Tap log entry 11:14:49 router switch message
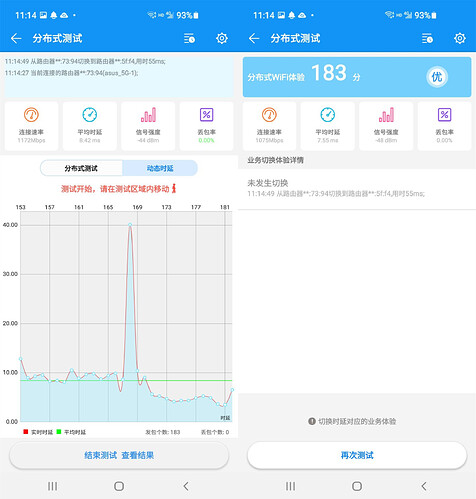This screenshot has width=476, height=499. coord(85,61)
